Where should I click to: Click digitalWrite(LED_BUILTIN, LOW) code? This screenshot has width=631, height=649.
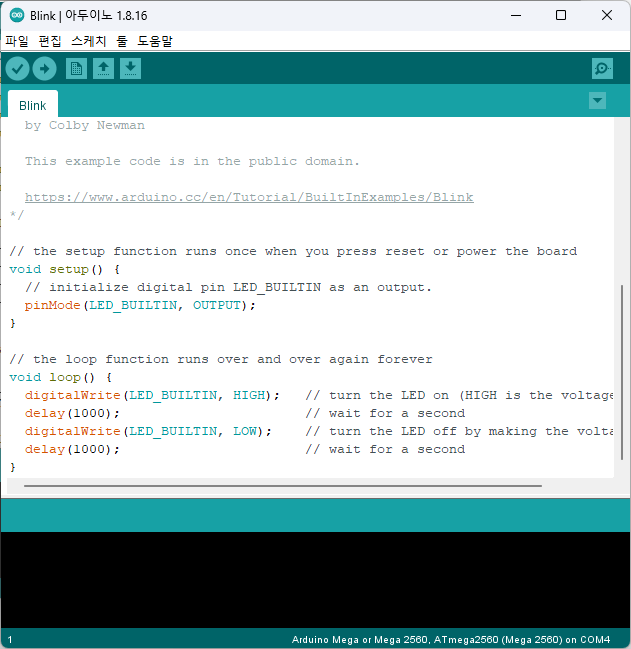(x=148, y=431)
